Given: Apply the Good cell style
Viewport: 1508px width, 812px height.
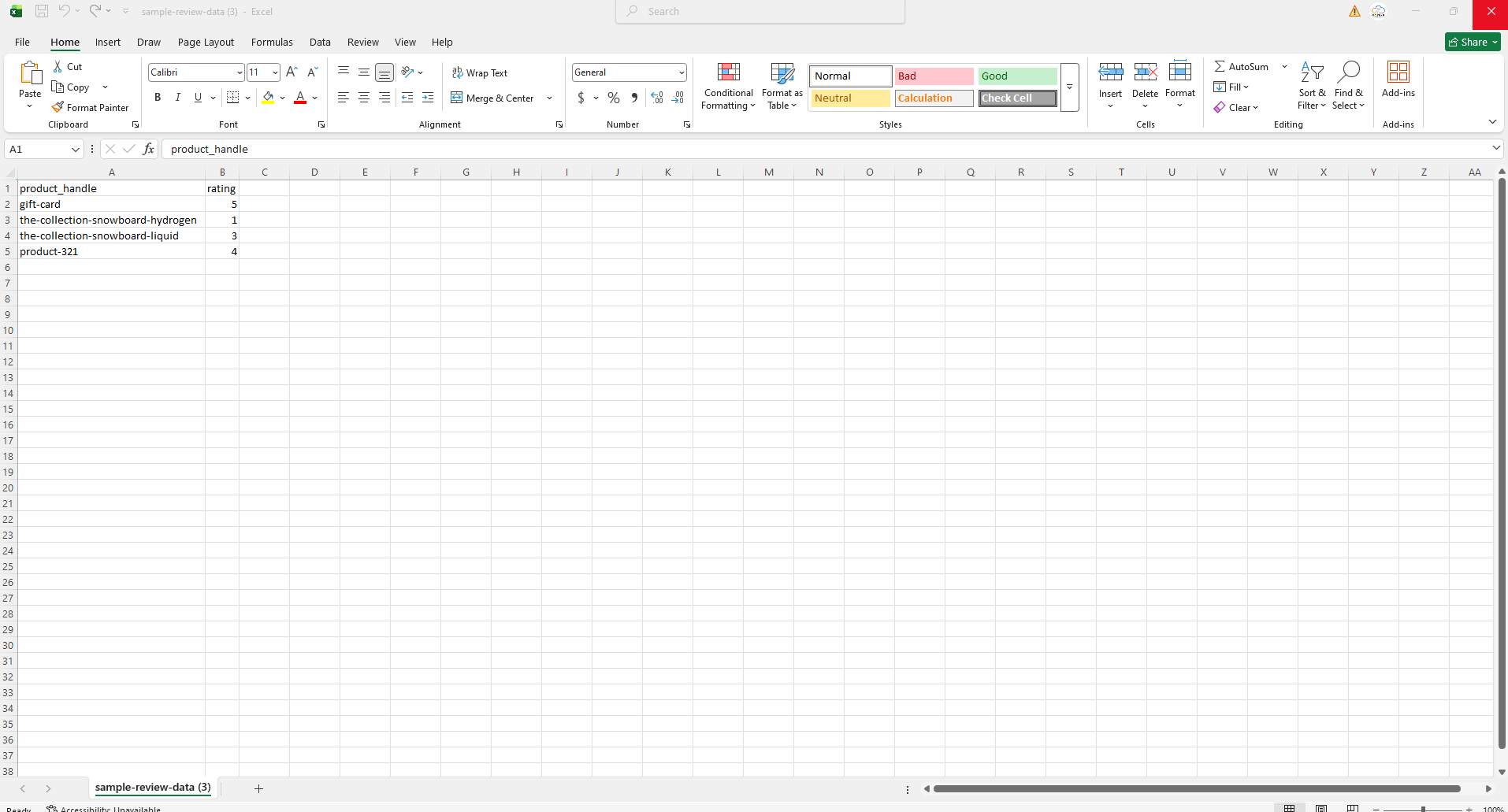Looking at the screenshot, I should pyautogui.click(x=1017, y=76).
